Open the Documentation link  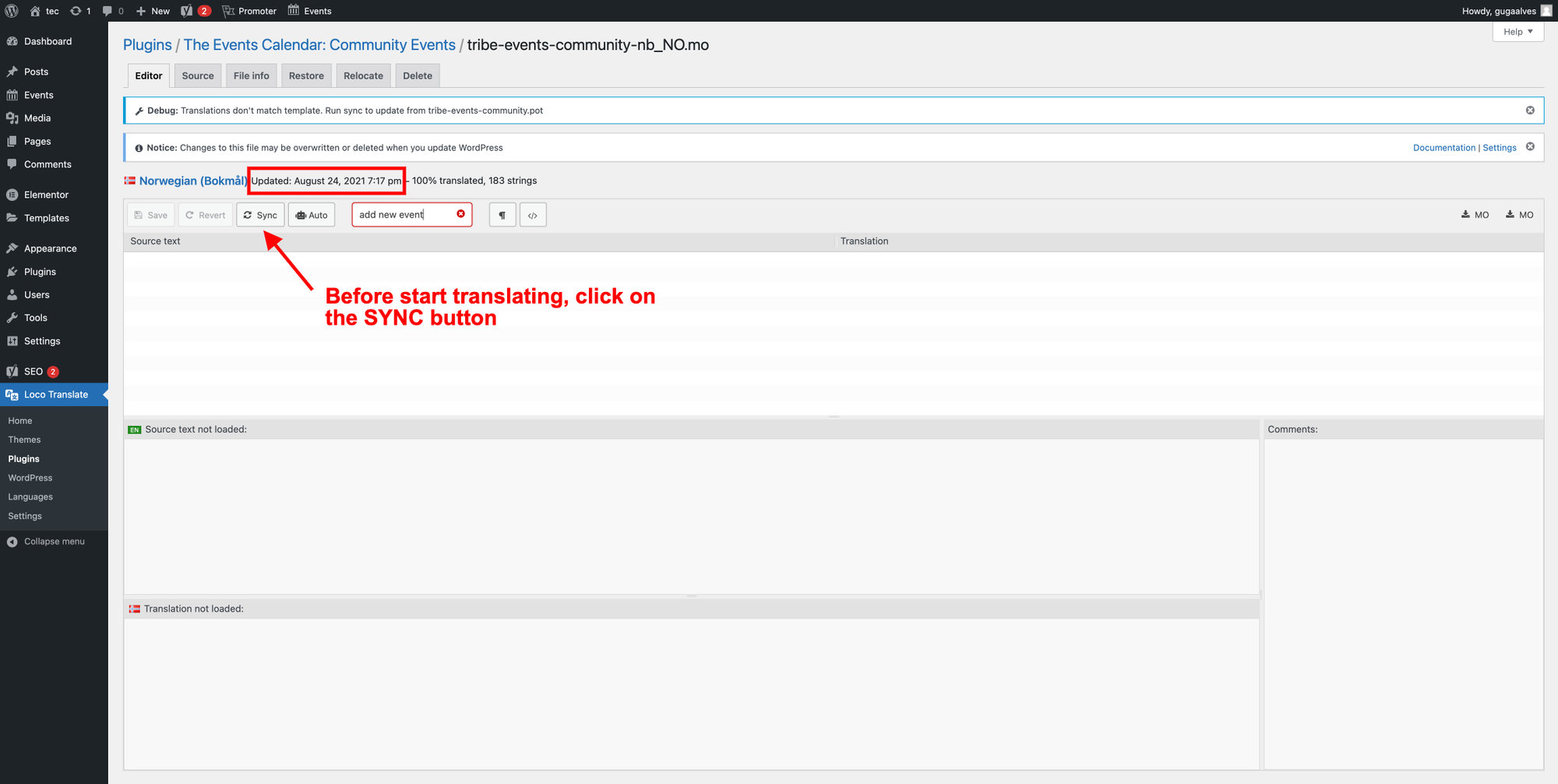[x=1443, y=148]
